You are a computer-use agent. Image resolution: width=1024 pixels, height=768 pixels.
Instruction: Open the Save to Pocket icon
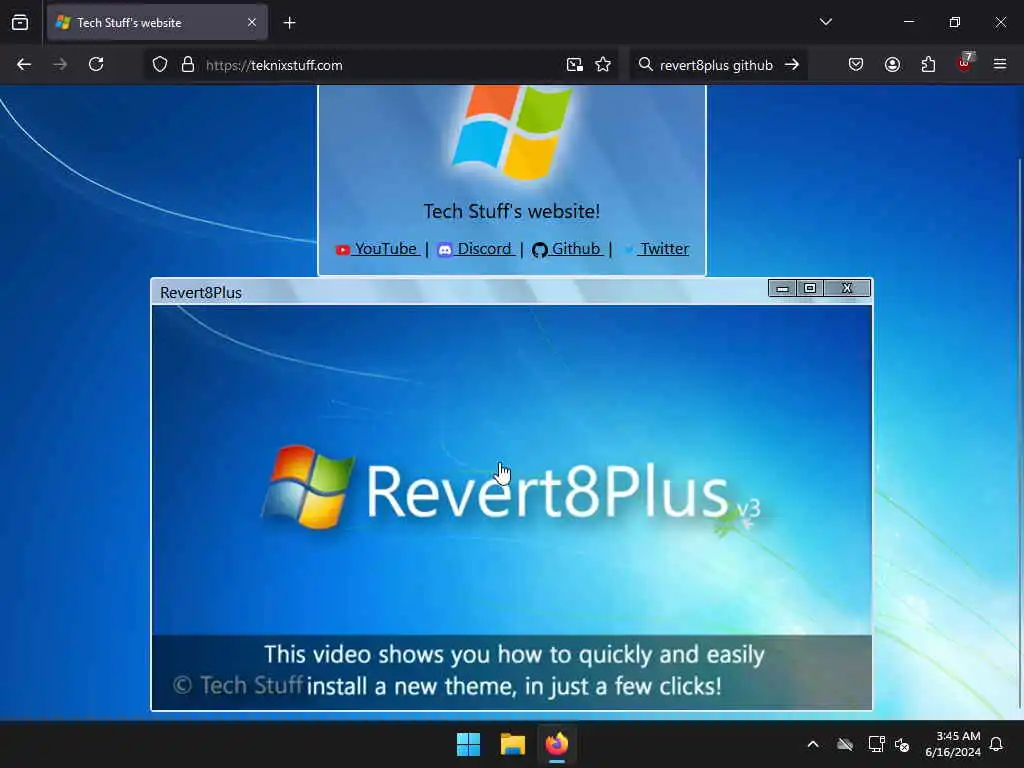click(x=856, y=65)
